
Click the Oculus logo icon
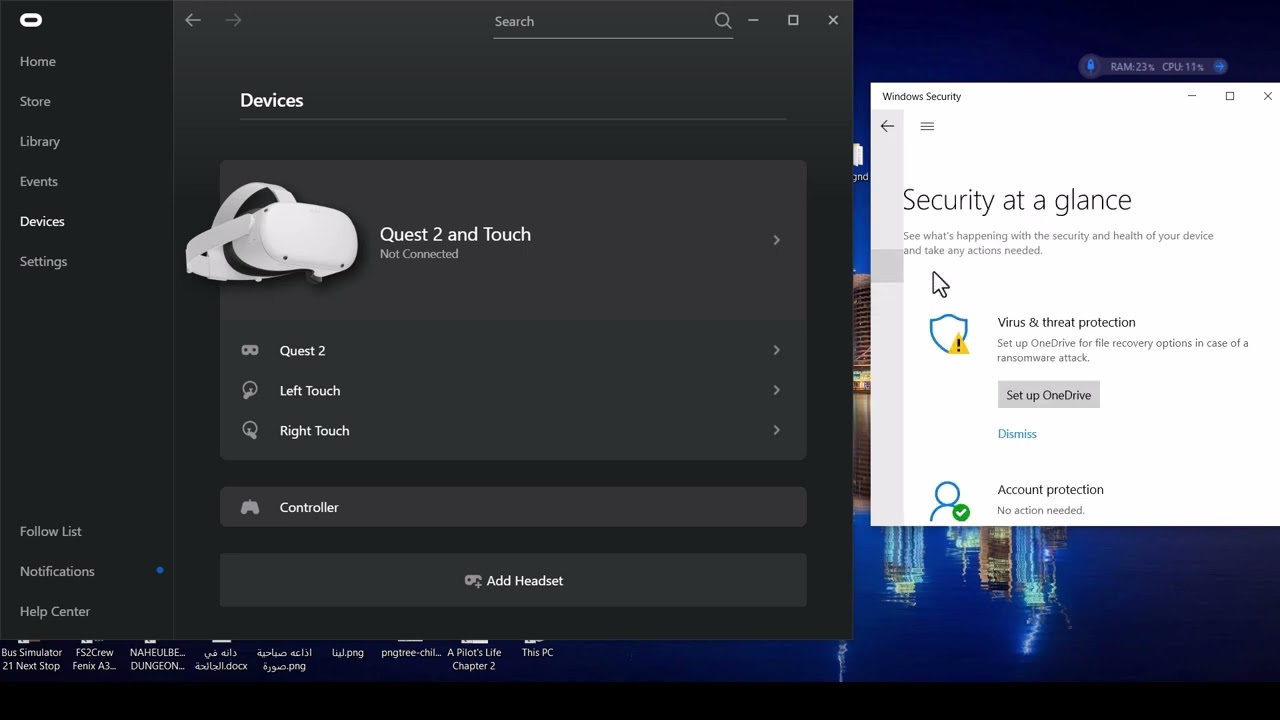pyautogui.click(x=31, y=20)
